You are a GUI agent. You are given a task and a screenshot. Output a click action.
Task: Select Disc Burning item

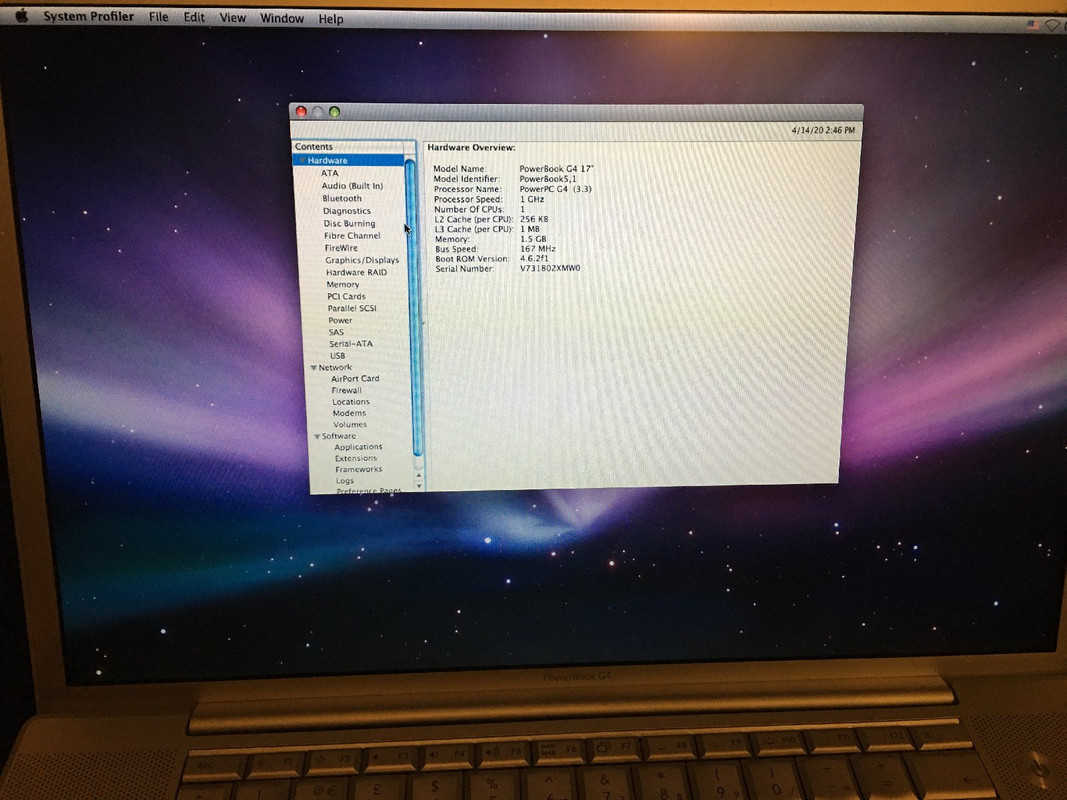[x=349, y=223]
